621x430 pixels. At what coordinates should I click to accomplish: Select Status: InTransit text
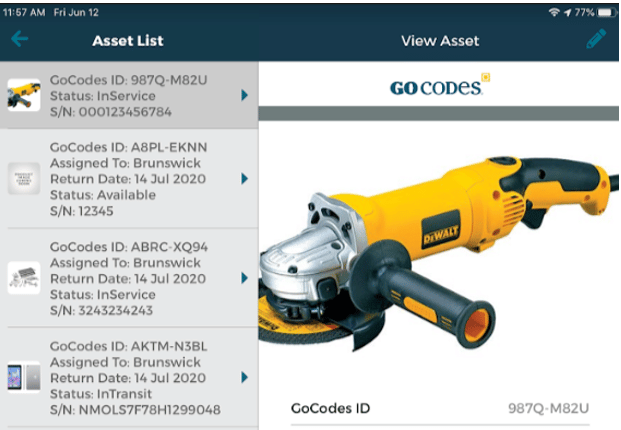pos(101,394)
